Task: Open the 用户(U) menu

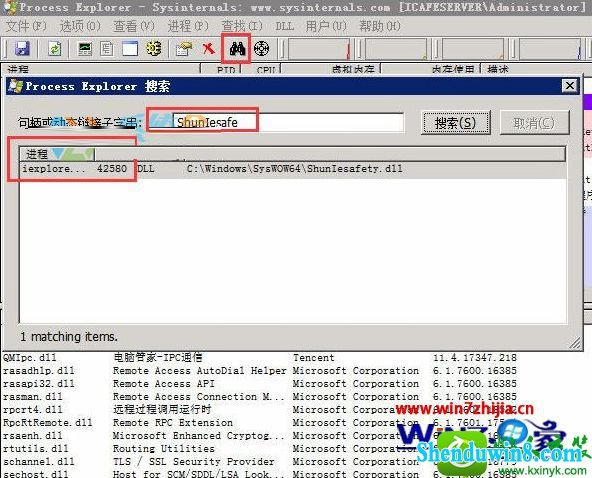Action: pos(326,26)
